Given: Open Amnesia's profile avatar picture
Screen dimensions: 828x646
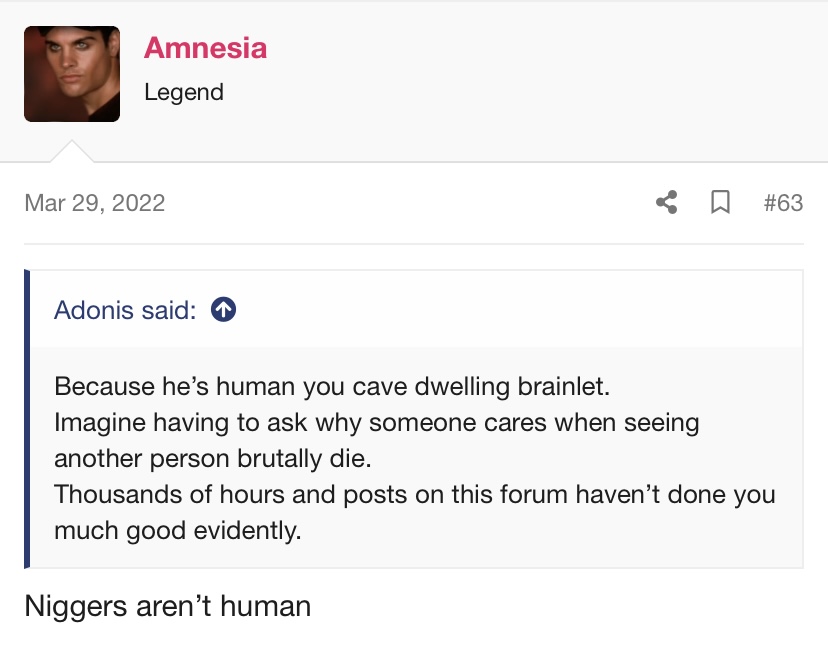Looking at the screenshot, I should (x=72, y=74).
